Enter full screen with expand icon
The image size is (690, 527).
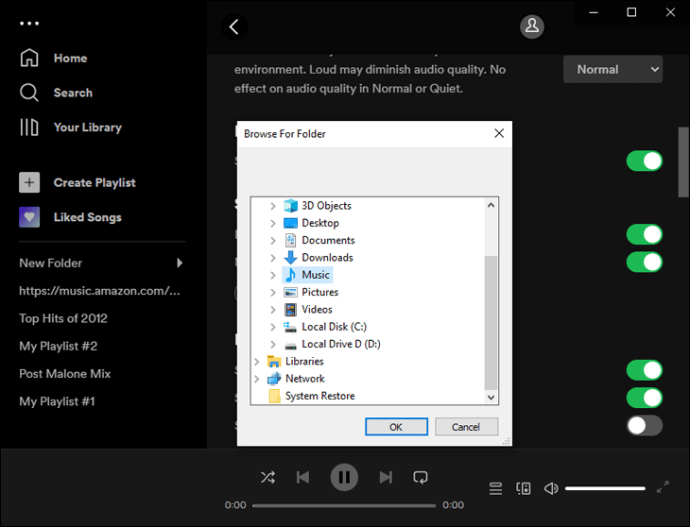tap(663, 487)
